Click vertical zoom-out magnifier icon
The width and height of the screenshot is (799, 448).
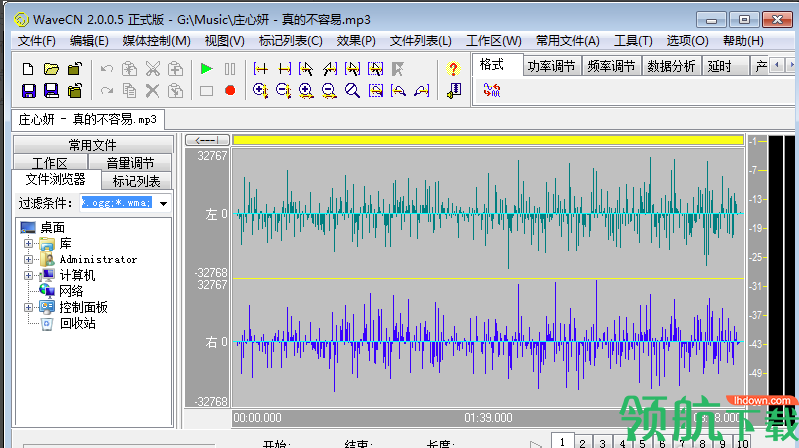283,91
